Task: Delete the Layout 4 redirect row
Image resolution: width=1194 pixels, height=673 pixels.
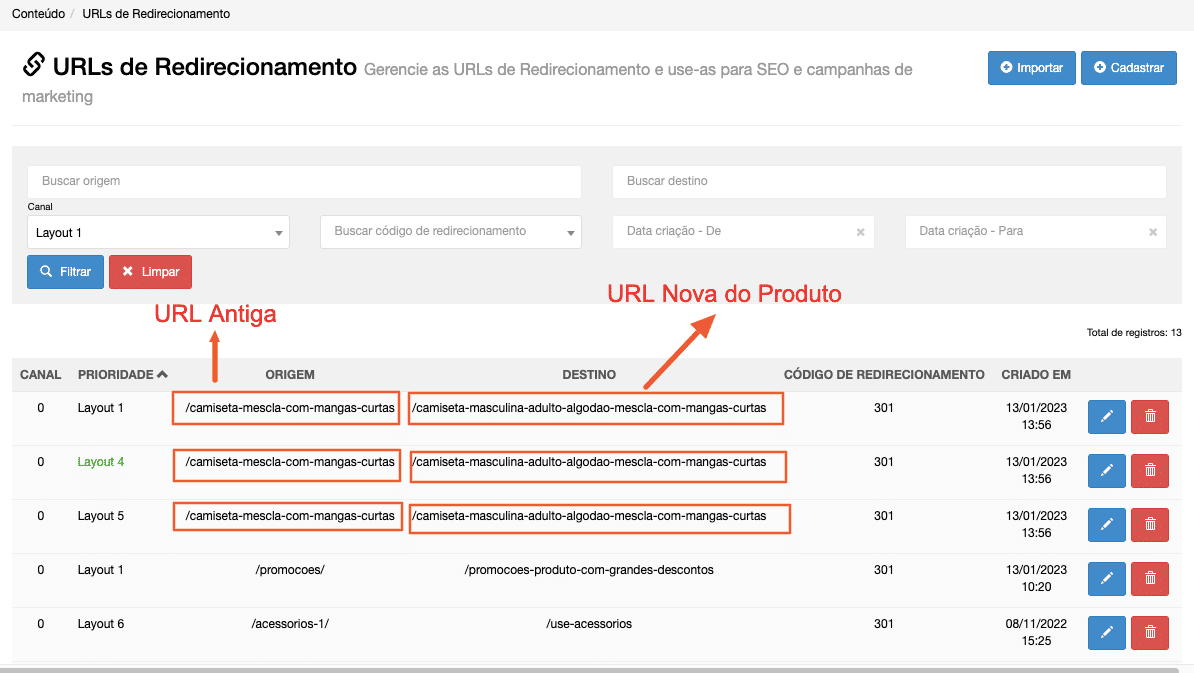Action: pos(1150,470)
